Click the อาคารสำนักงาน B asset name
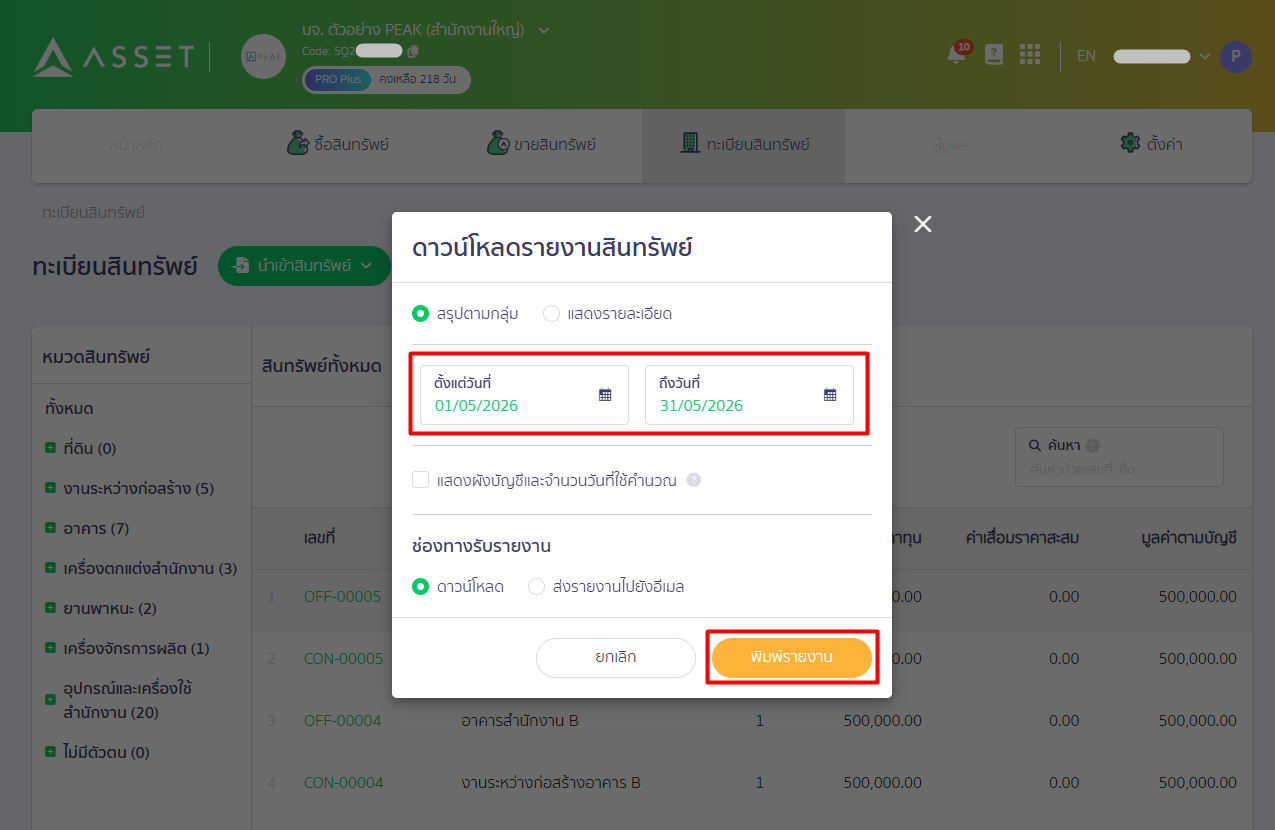Viewport: 1275px width, 830px height. coord(520,721)
